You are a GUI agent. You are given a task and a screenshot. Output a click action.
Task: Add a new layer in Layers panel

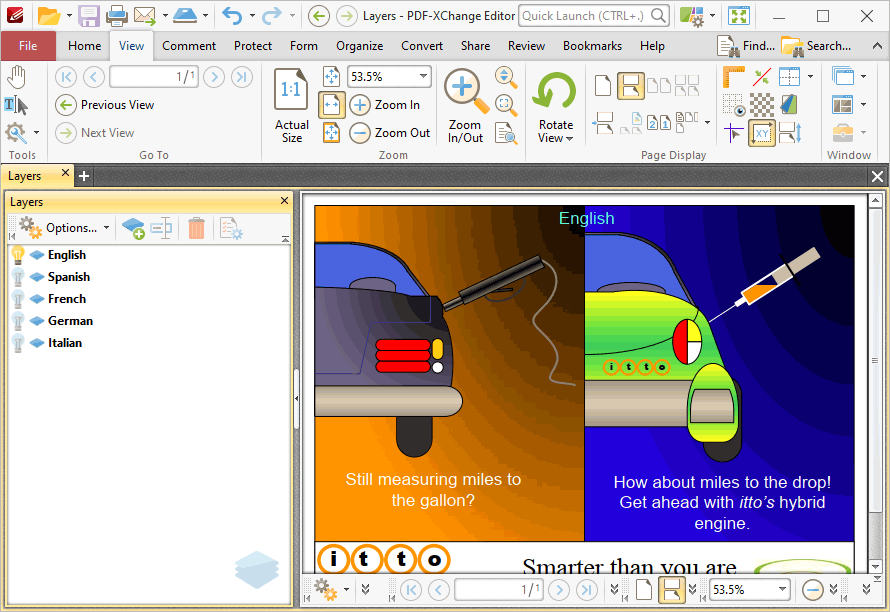point(133,228)
